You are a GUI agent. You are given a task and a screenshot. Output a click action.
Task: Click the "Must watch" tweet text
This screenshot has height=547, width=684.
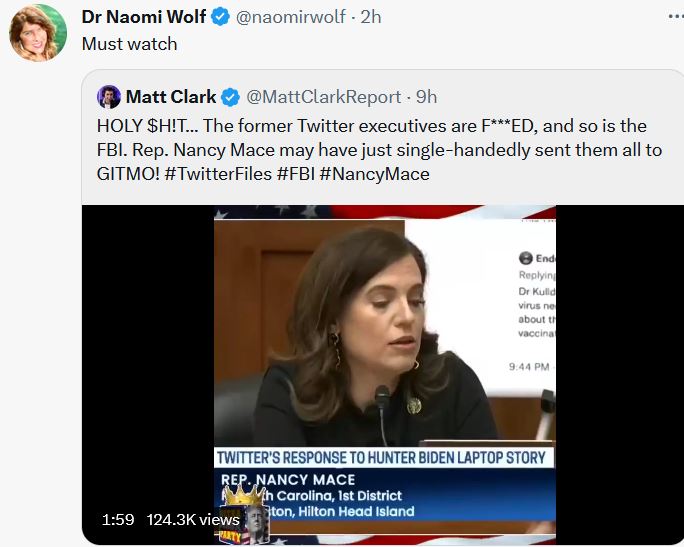click(129, 43)
